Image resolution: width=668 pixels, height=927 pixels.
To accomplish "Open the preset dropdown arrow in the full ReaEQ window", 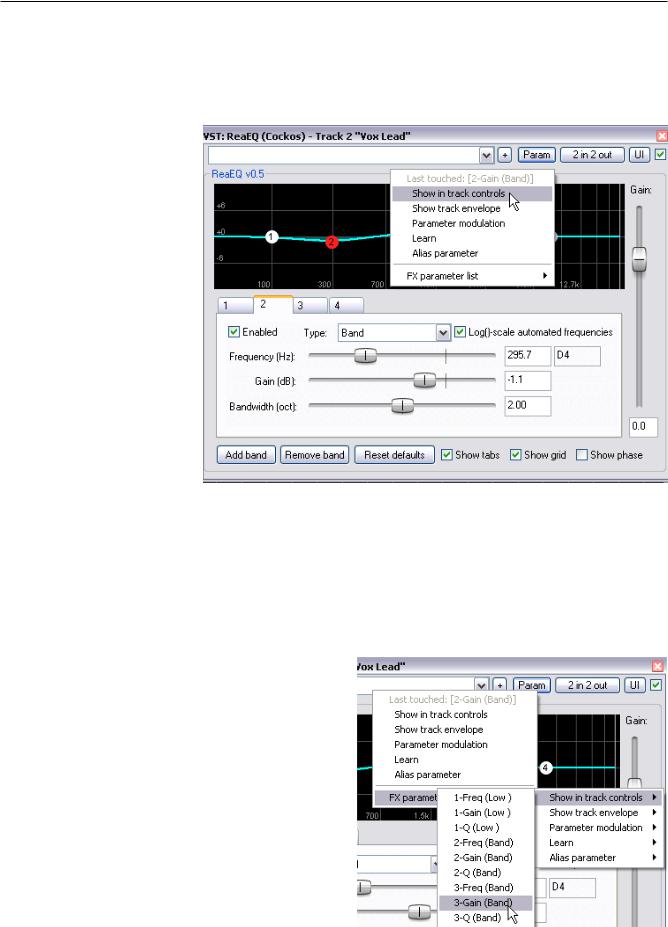I will click(x=487, y=155).
